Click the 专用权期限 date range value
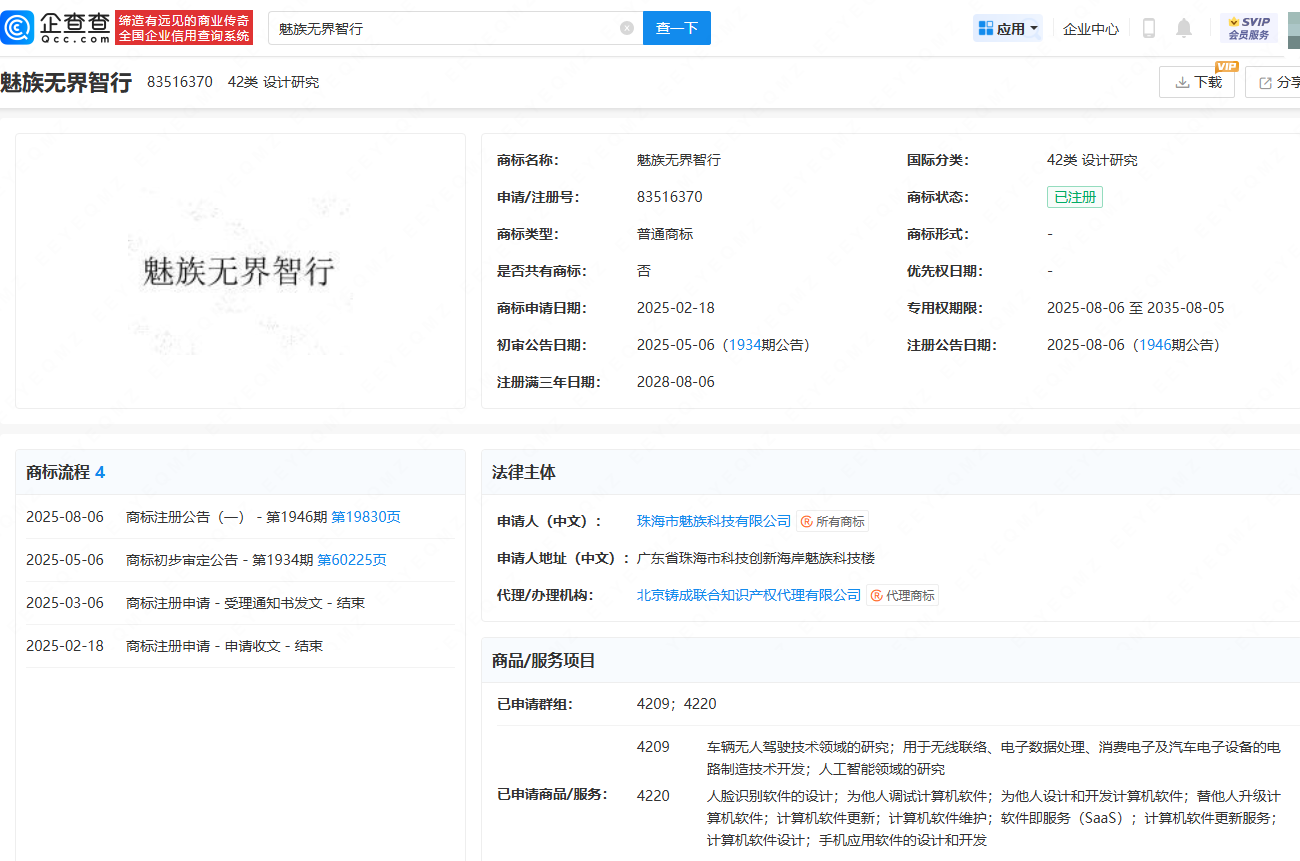This screenshot has width=1300, height=861. tap(1136, 308)
